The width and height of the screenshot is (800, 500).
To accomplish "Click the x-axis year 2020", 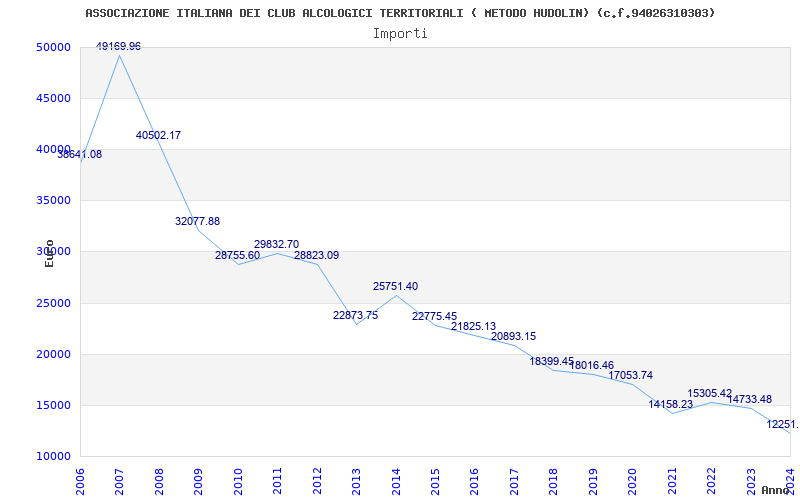I will click(x=633, y=482).
